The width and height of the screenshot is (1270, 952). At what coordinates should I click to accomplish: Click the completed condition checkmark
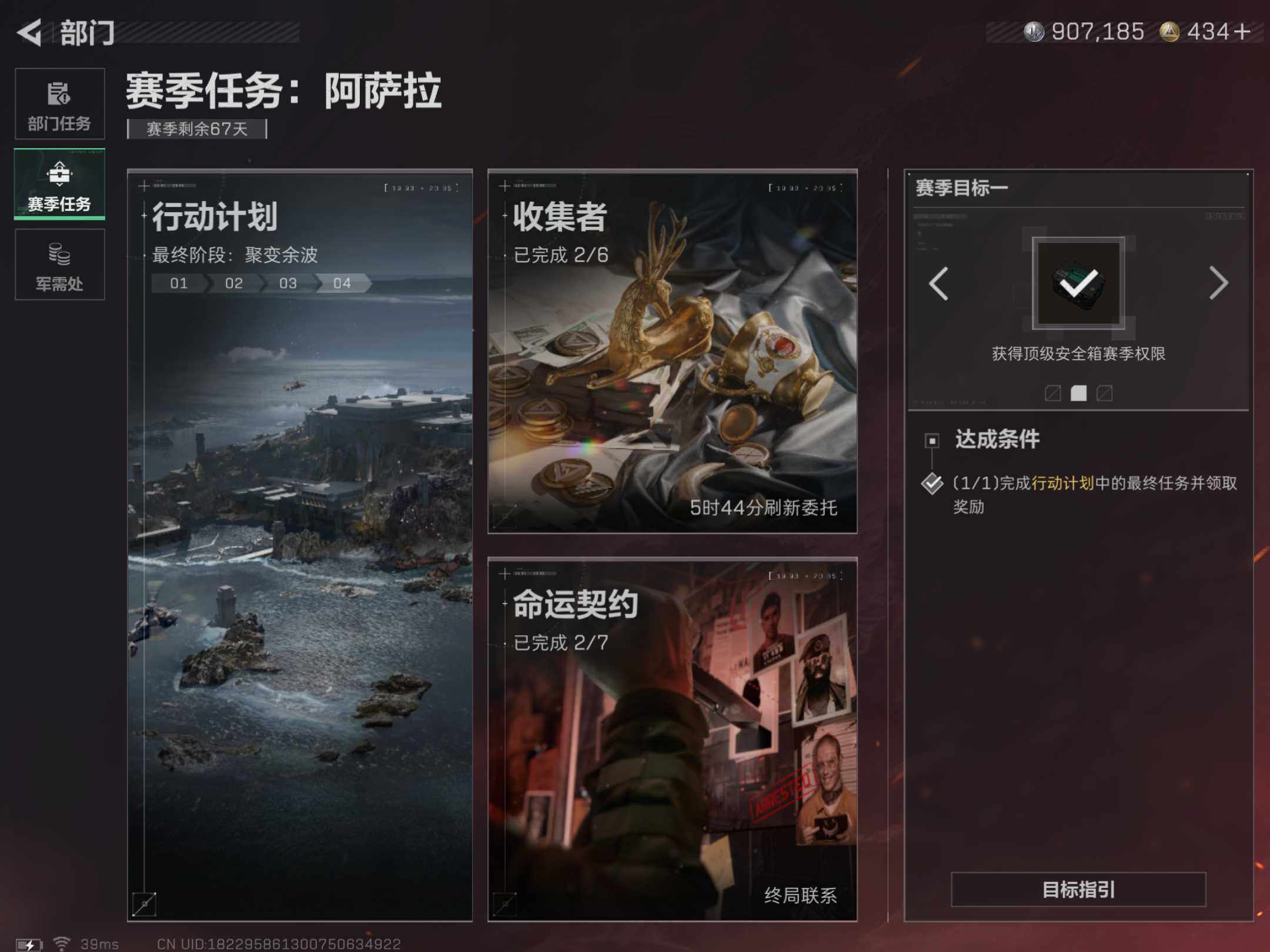point(932,483)
